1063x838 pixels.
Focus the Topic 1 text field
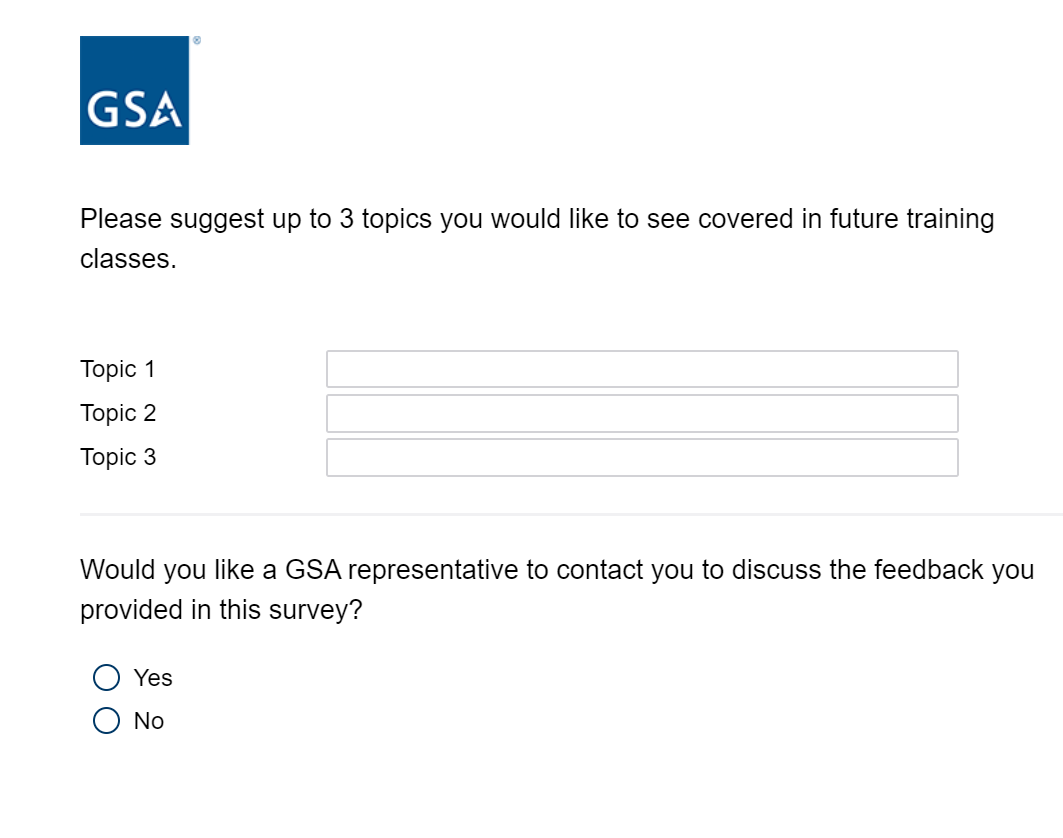(641, 369)
